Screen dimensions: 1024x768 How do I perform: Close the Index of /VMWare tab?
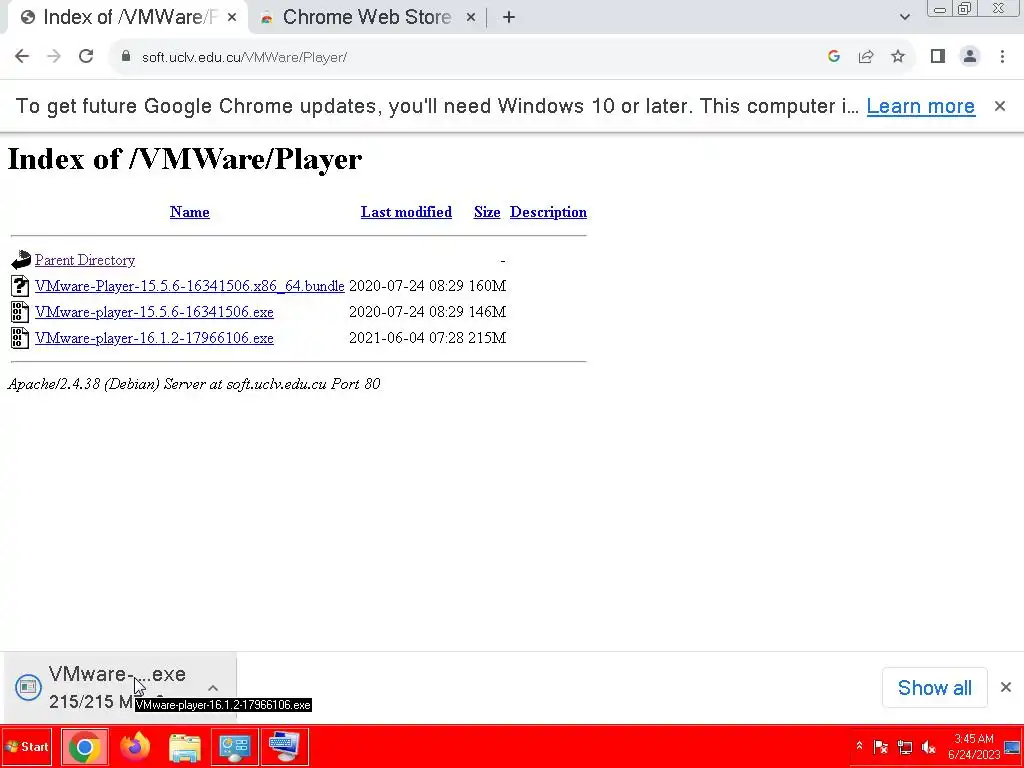232,17
